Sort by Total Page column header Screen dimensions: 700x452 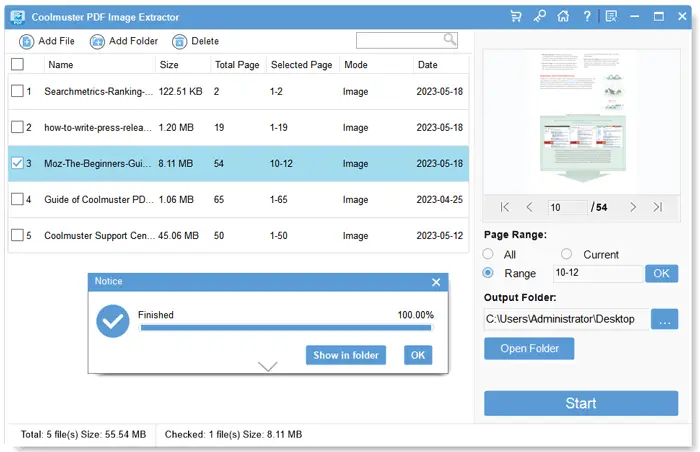point(237,65)
